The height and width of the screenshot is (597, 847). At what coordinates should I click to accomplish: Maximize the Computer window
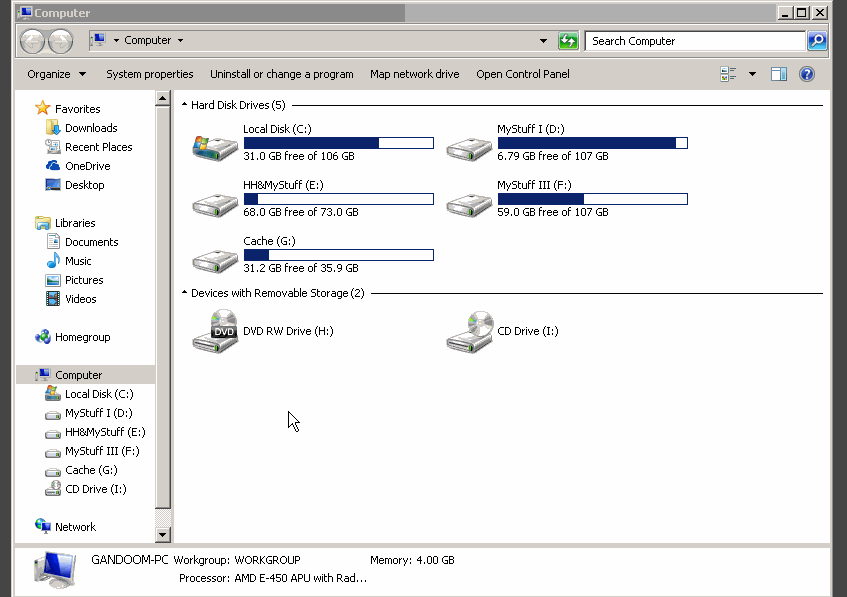coord(802,12)
